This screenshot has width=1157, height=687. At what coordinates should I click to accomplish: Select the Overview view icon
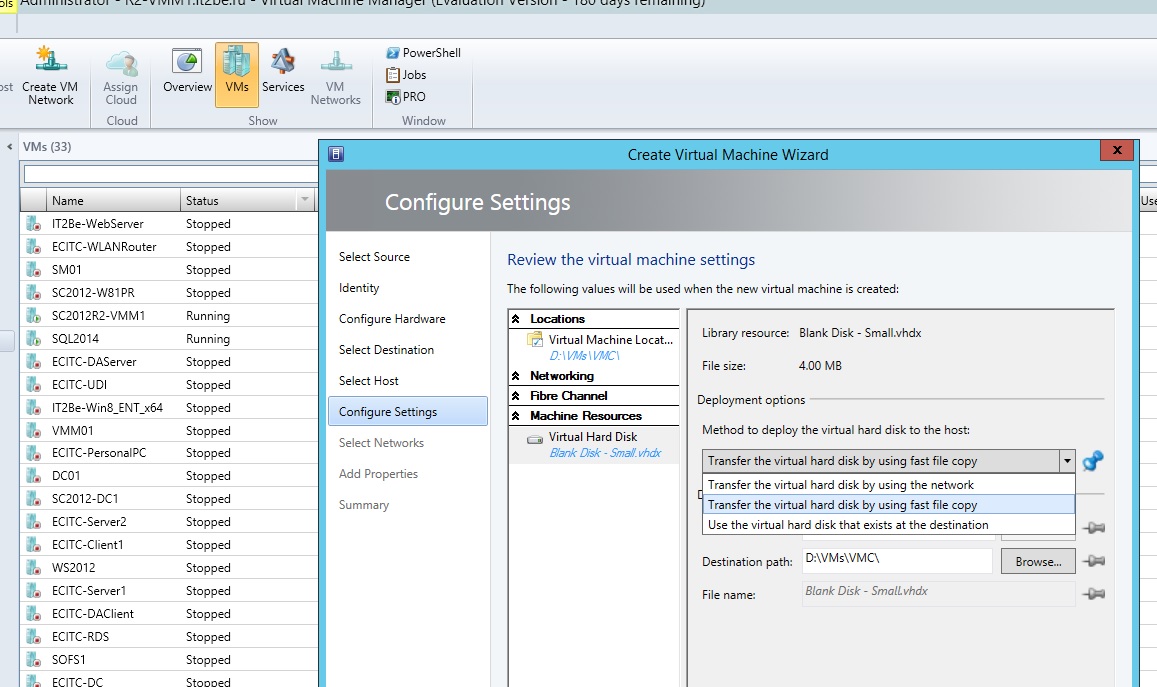coord(186,72)
